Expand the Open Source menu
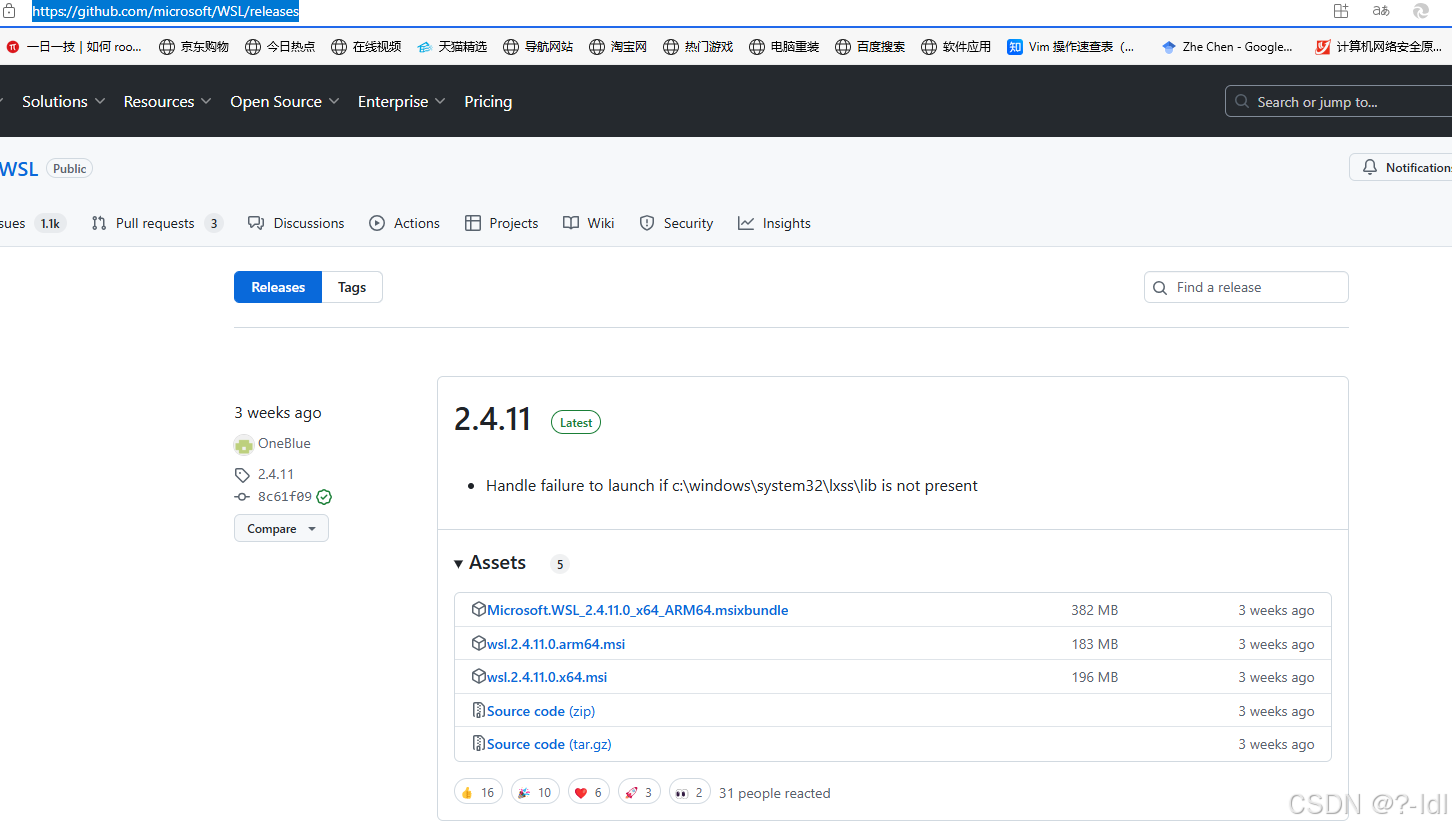 (x=285, y=101)
